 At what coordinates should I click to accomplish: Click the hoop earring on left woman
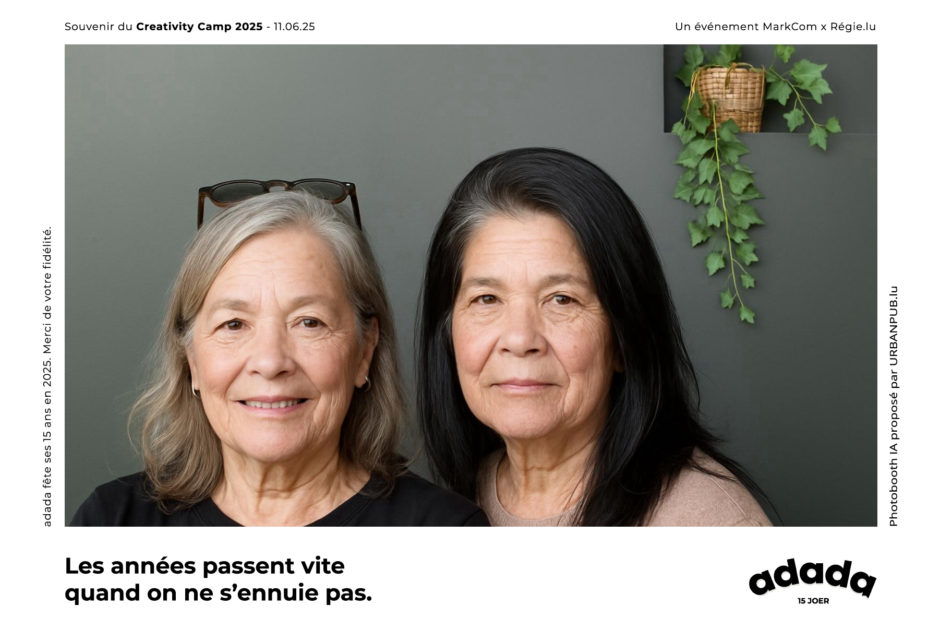pyautogui.click(x=366, y=385)
